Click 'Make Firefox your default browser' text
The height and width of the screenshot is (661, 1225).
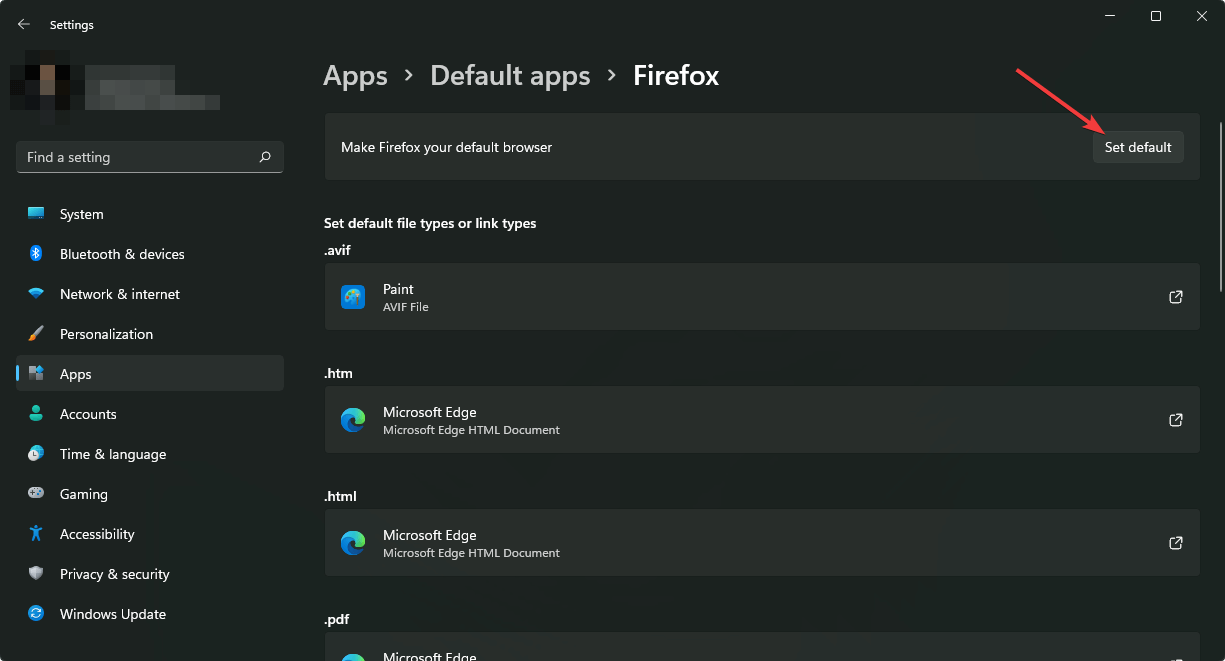pos(446,147)
